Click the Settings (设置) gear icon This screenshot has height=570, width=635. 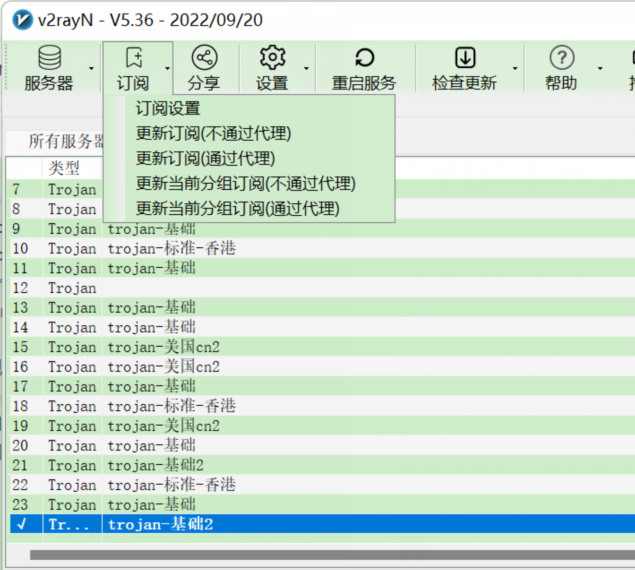point(272,58)
